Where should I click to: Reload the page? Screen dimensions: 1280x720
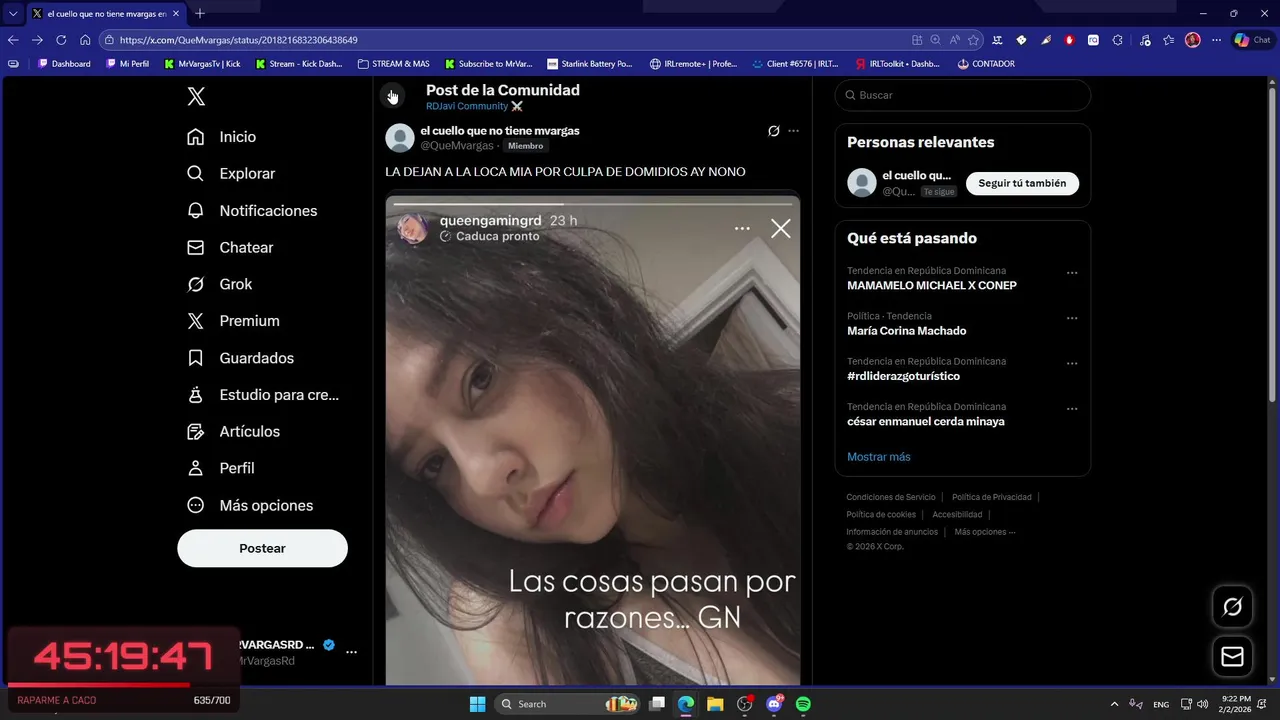click(61, 40)
